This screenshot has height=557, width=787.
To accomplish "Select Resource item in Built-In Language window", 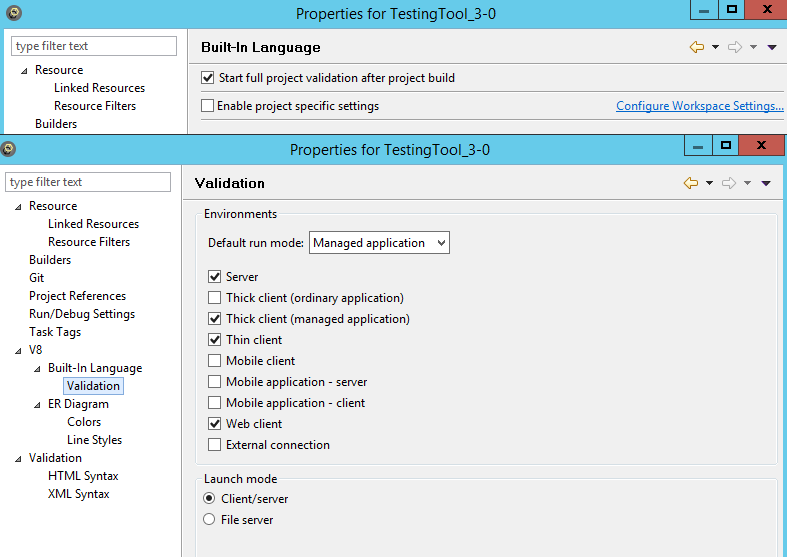I will (x=59, y=70).
